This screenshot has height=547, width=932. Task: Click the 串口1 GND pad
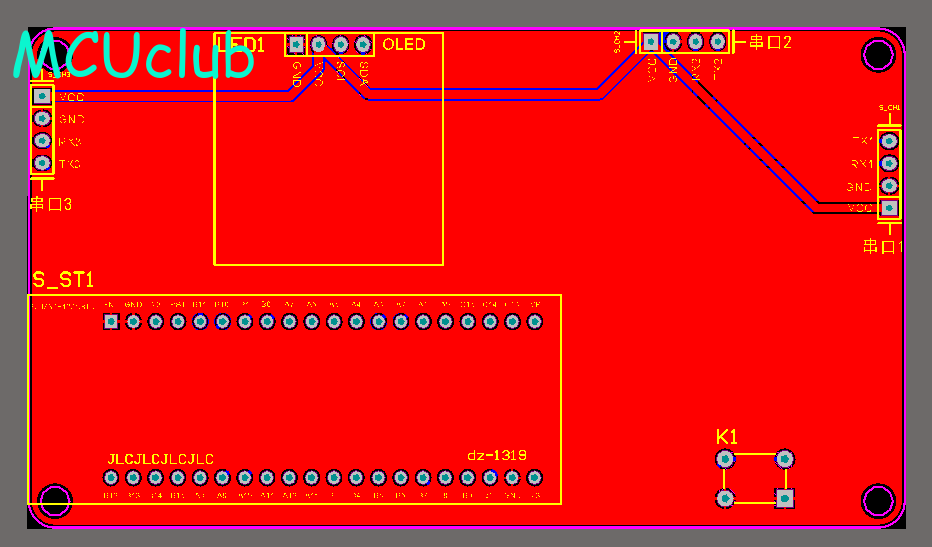point(889,186)
